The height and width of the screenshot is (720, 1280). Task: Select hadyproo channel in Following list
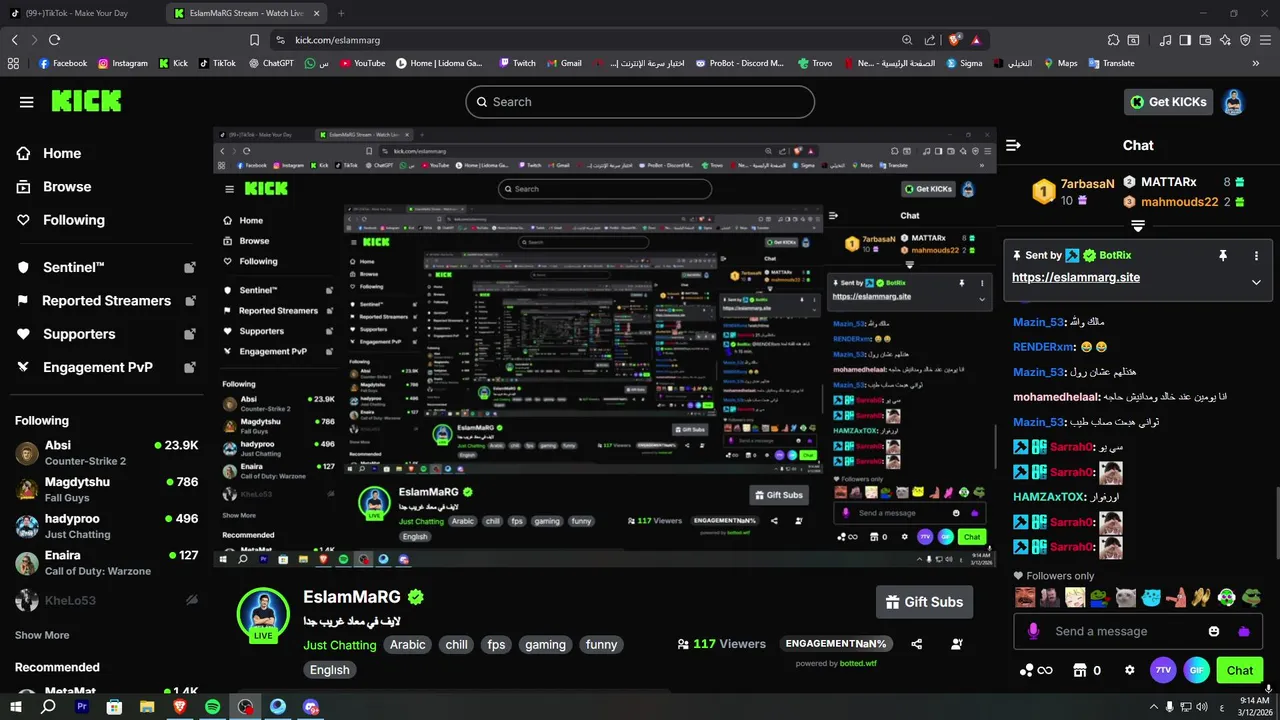coord(106,526)
